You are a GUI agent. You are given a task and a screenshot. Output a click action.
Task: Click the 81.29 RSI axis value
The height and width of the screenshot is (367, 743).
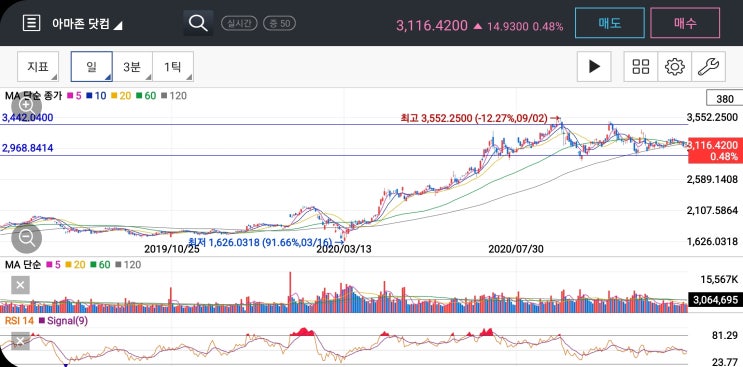pos(725,336)
